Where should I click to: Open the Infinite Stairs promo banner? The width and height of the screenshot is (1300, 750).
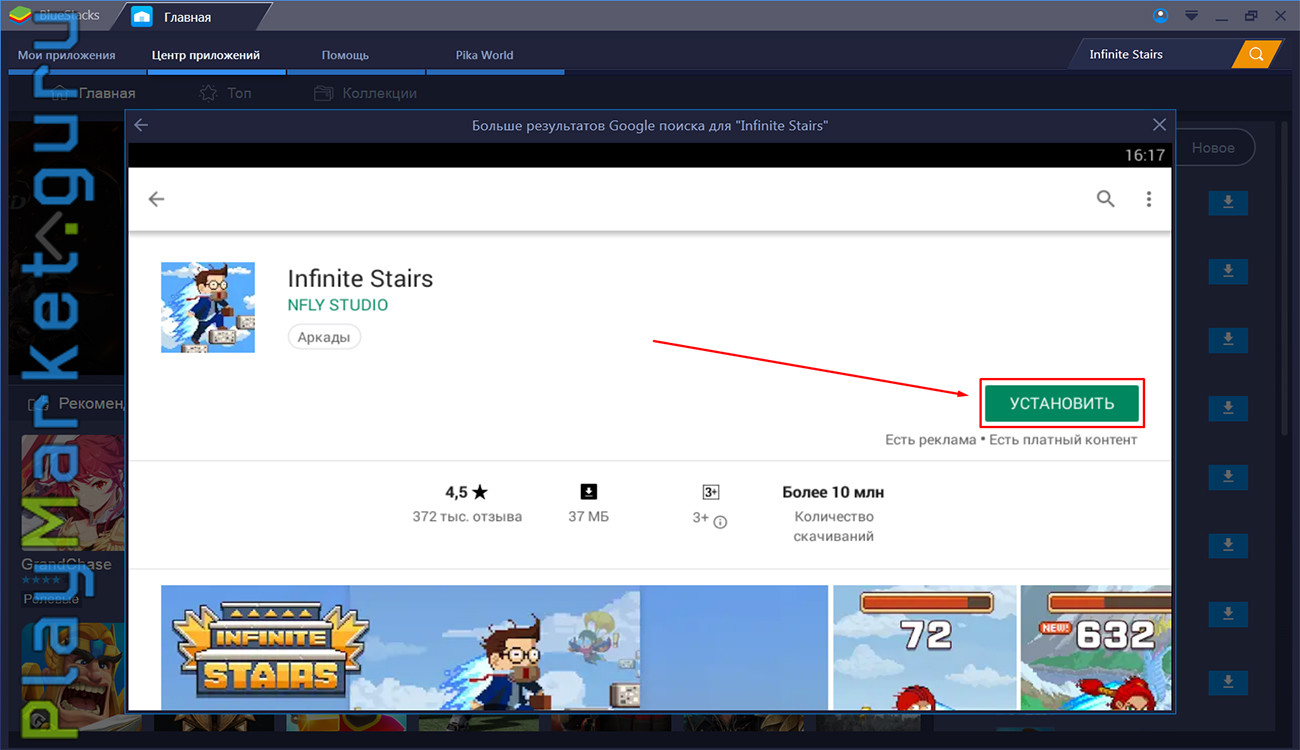click(494, 647)
